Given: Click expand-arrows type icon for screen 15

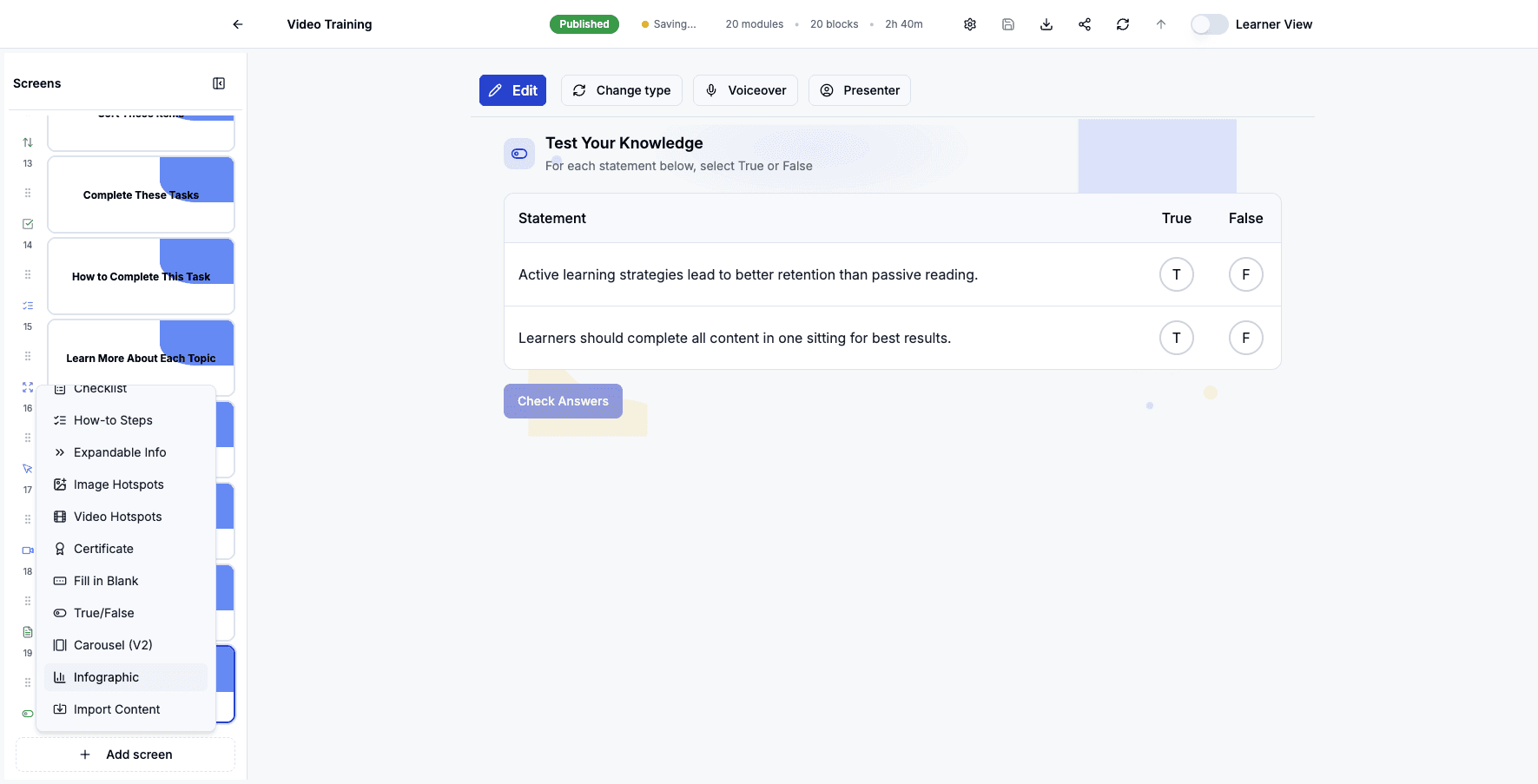Looking at the screenshot, I should 28,387.
